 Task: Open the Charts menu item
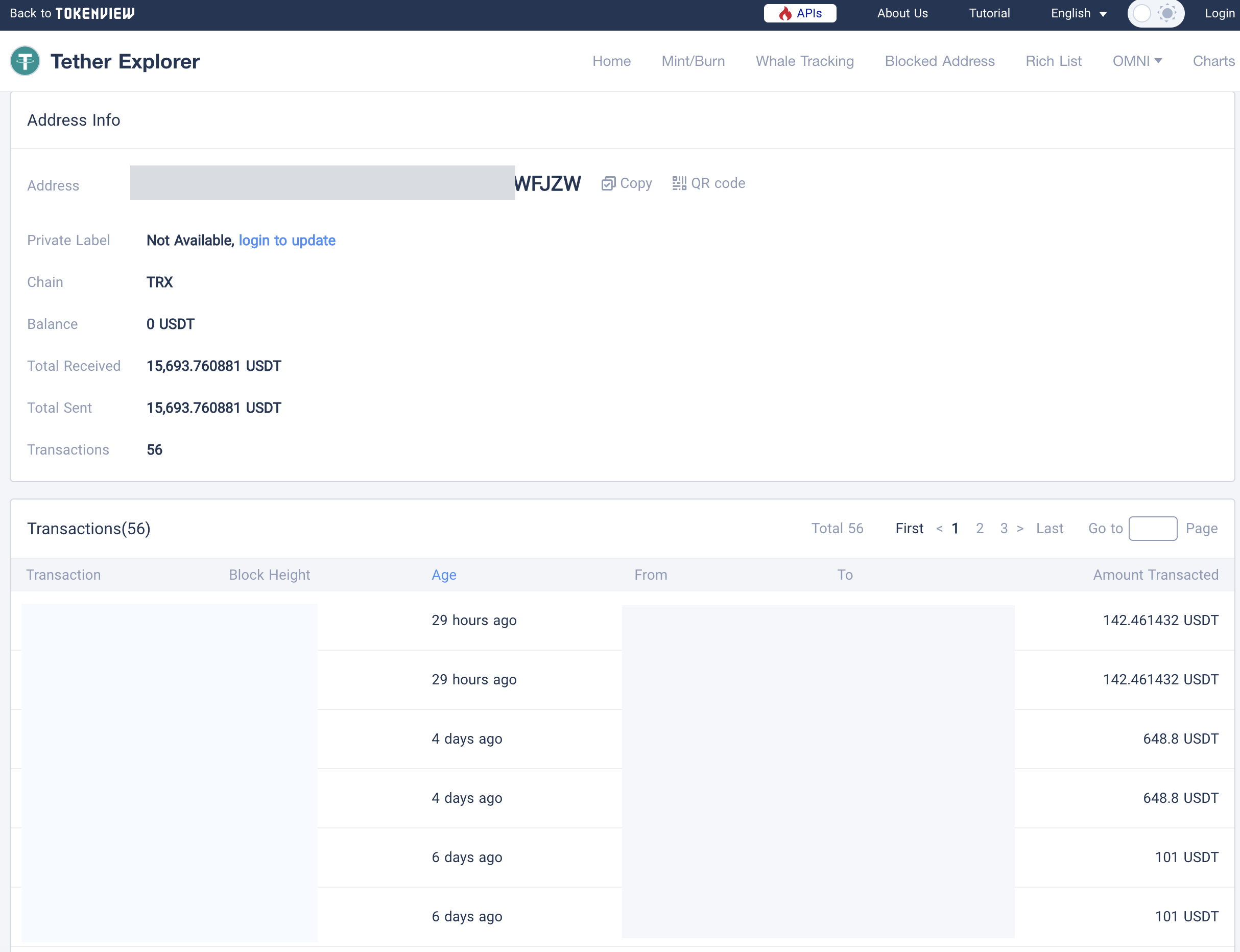click(1213, 61)
